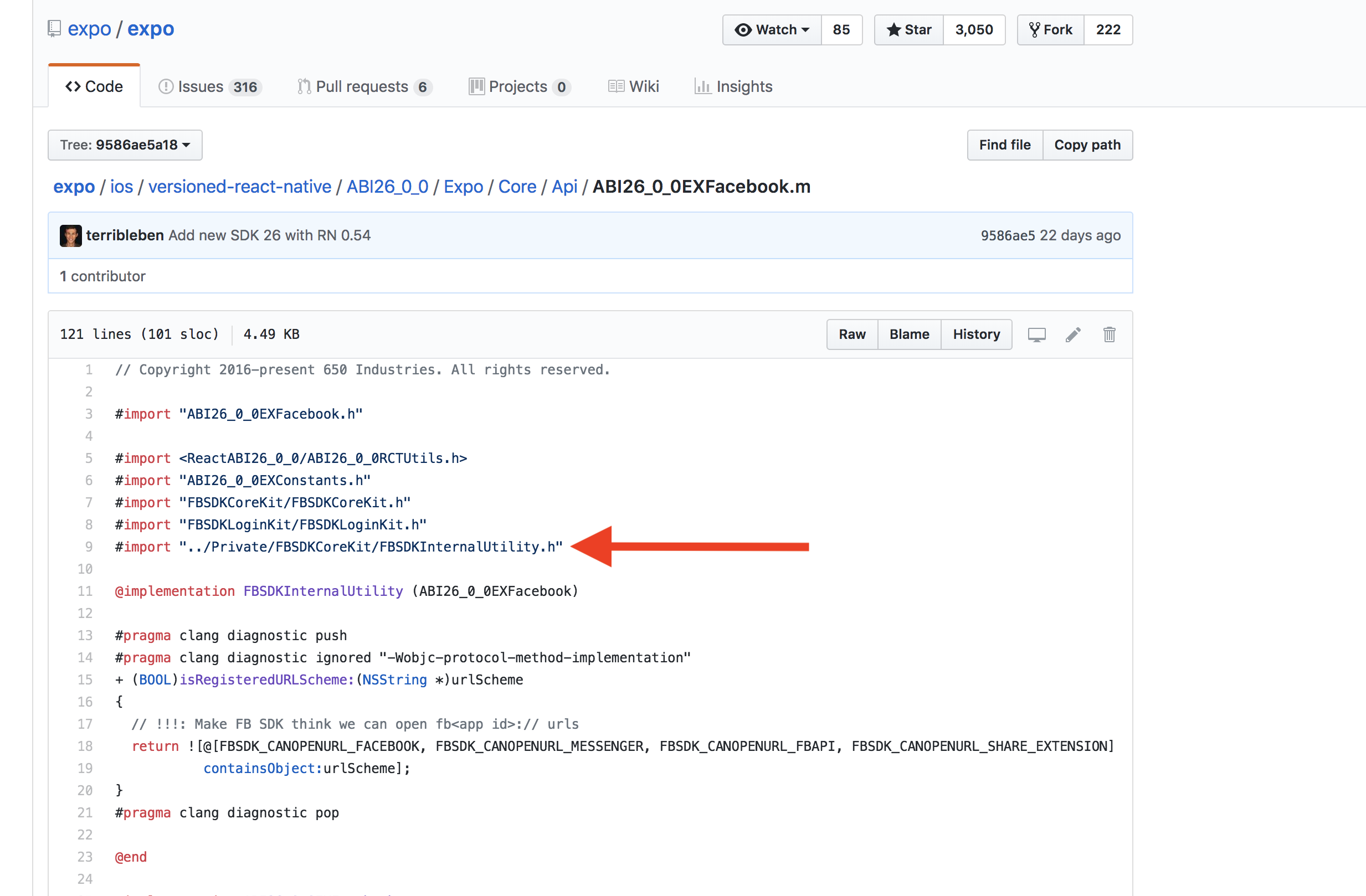
Task: Click the terribleben author name
Action: [125, 236]
